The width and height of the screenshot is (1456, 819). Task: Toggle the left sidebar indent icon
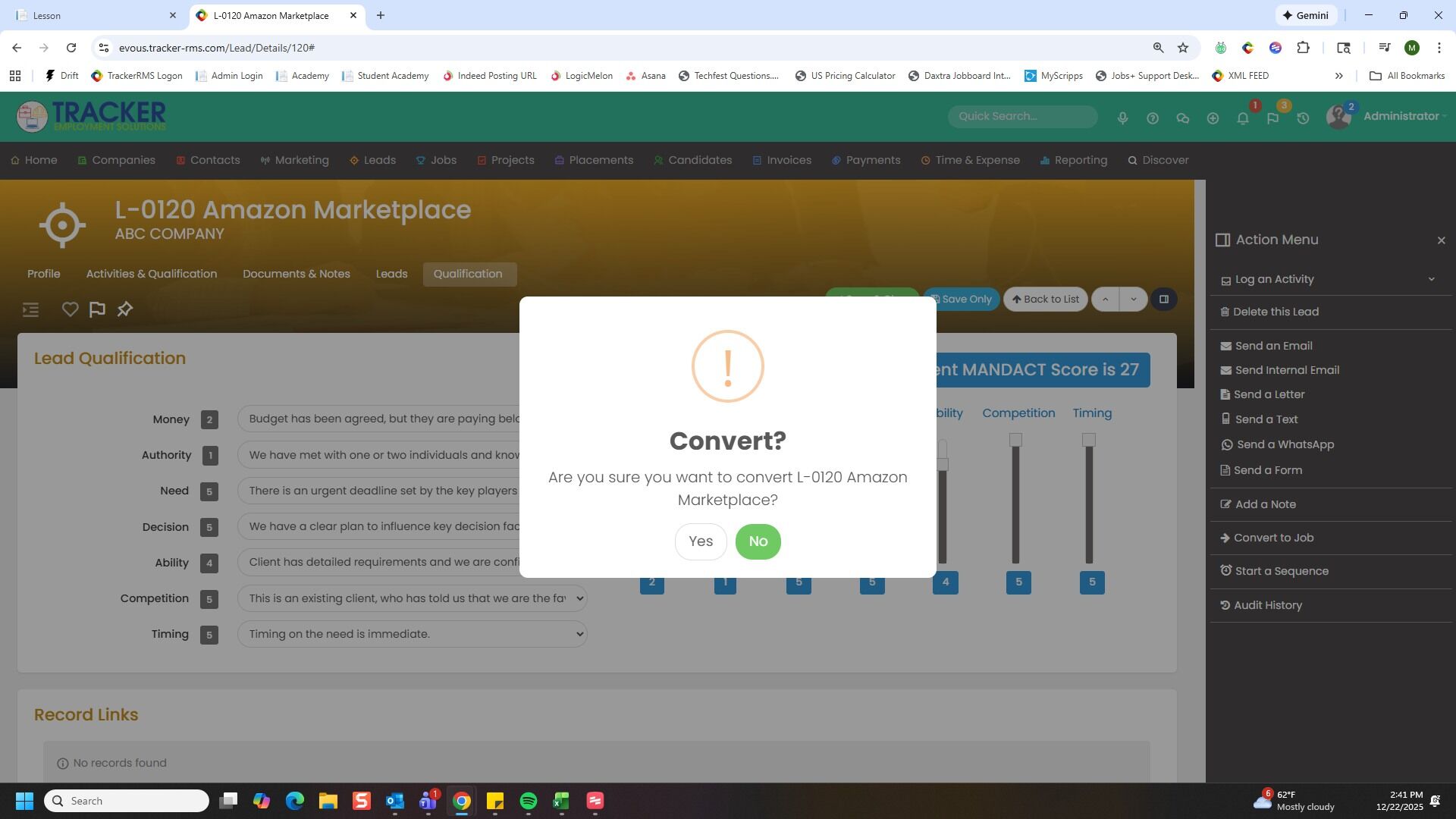(x=30, y=309)
